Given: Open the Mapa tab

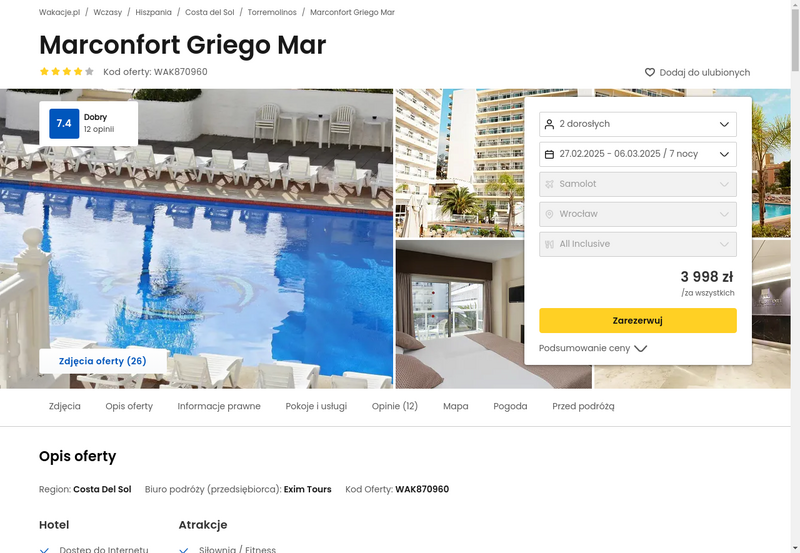Looking at the screenshot, I should click(456, 406).
